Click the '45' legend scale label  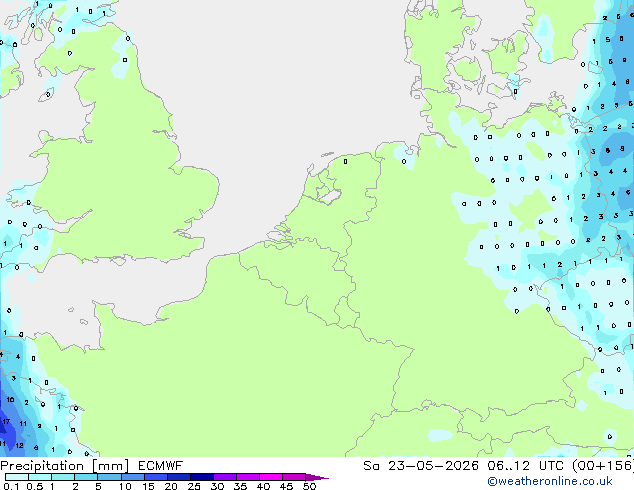coord(286,486)
